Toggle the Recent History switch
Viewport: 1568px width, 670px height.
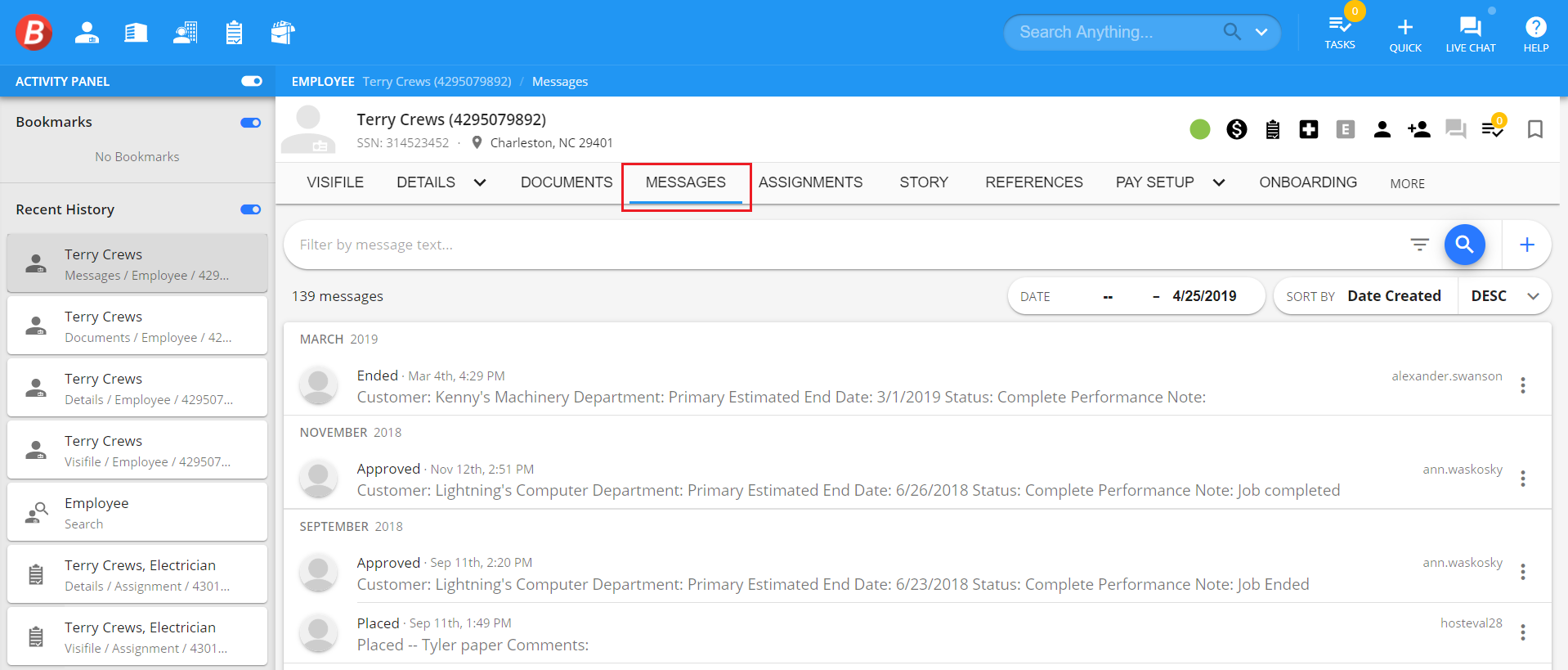point(251,209)
